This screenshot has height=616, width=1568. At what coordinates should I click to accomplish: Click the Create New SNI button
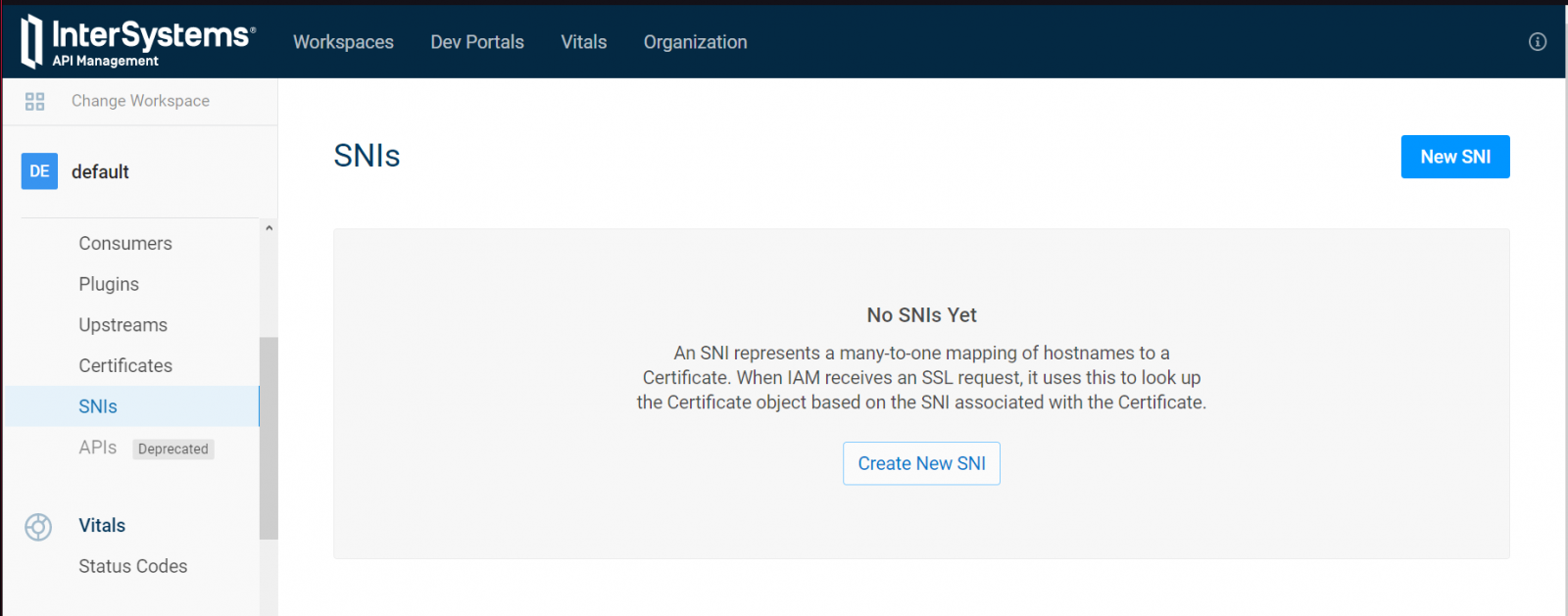921,463
